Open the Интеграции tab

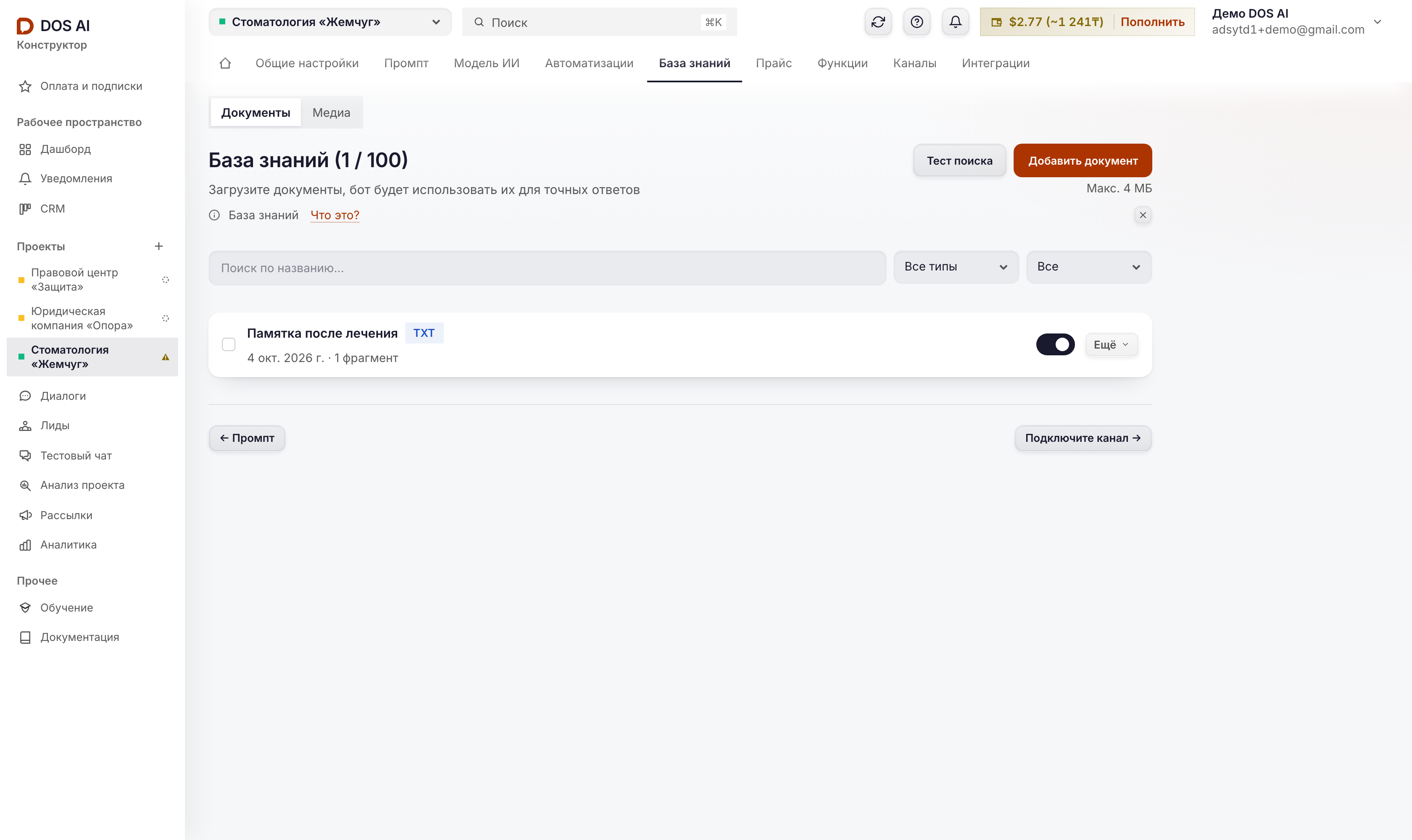pyautogui.click(x=995, y=63)
